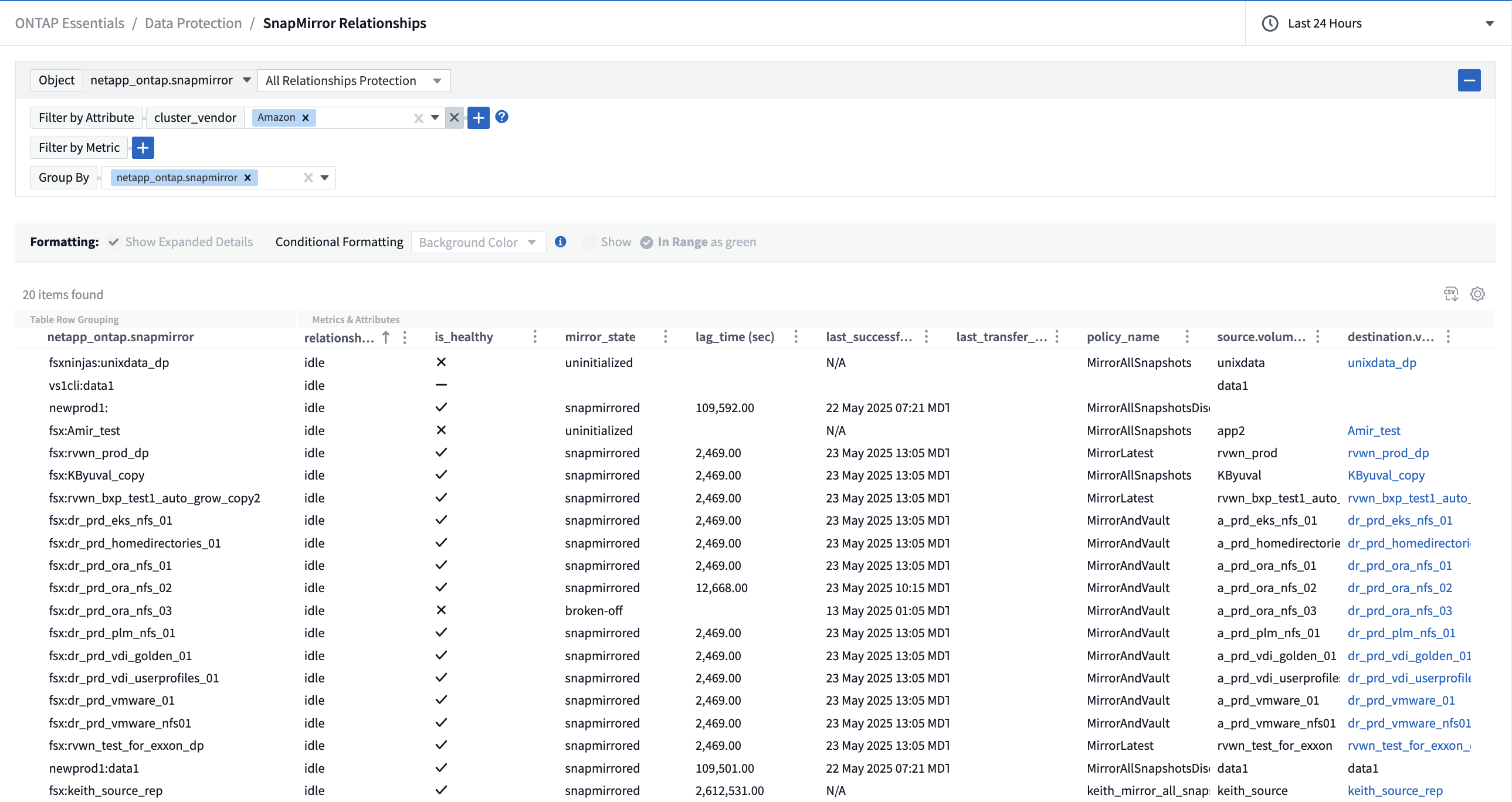Viewport: 1512px width, 802px height.
Task: Sort by mirror_state column header
Action: click(x=600, y=337)
